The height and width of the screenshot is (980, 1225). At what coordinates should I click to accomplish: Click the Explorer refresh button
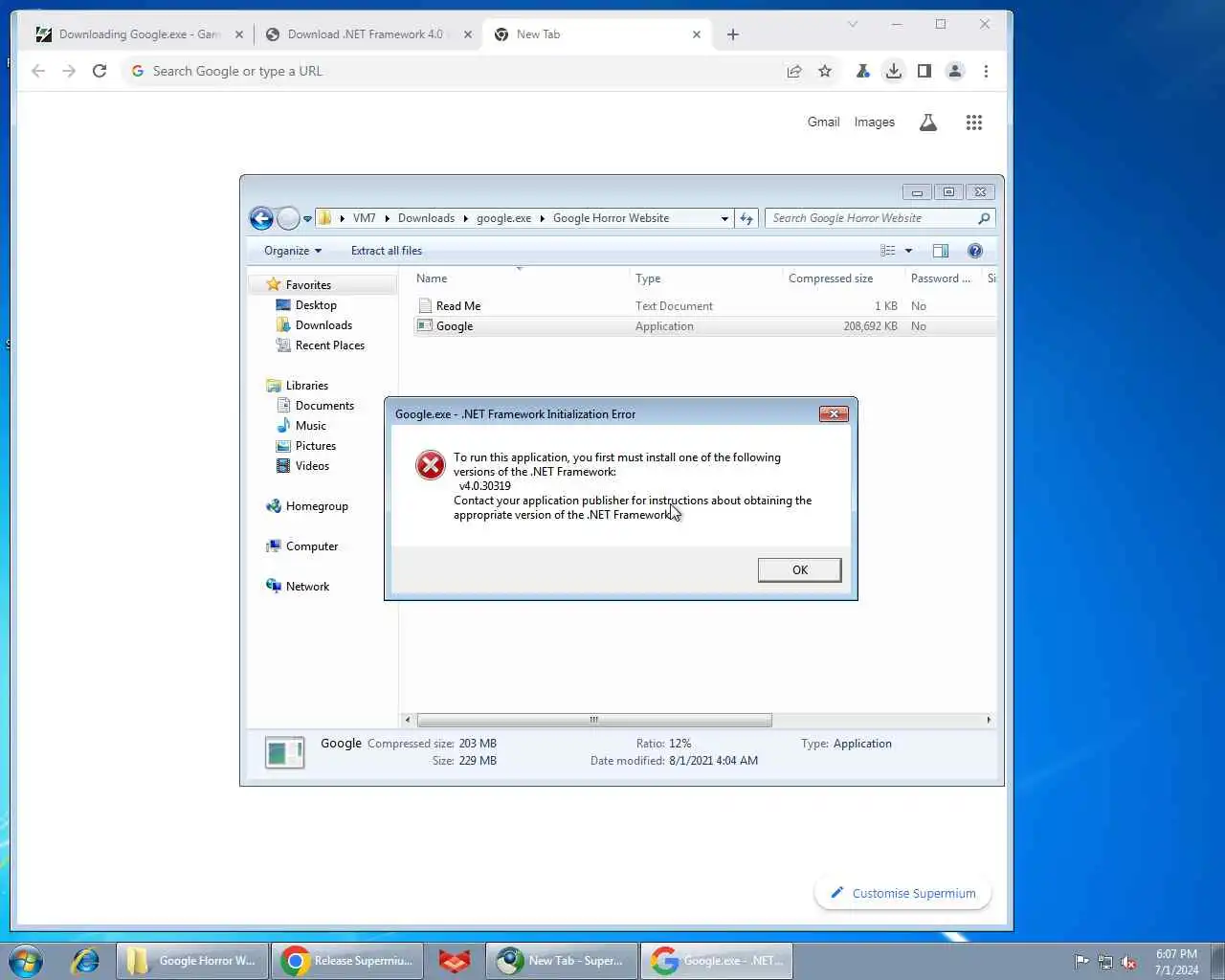click(746, 218)
